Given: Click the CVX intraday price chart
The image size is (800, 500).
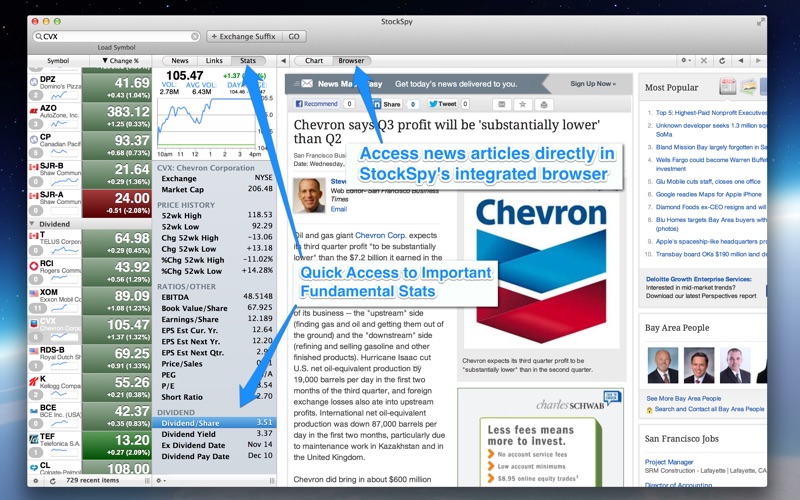Looking at the screenshot, I should click(207, 123).
